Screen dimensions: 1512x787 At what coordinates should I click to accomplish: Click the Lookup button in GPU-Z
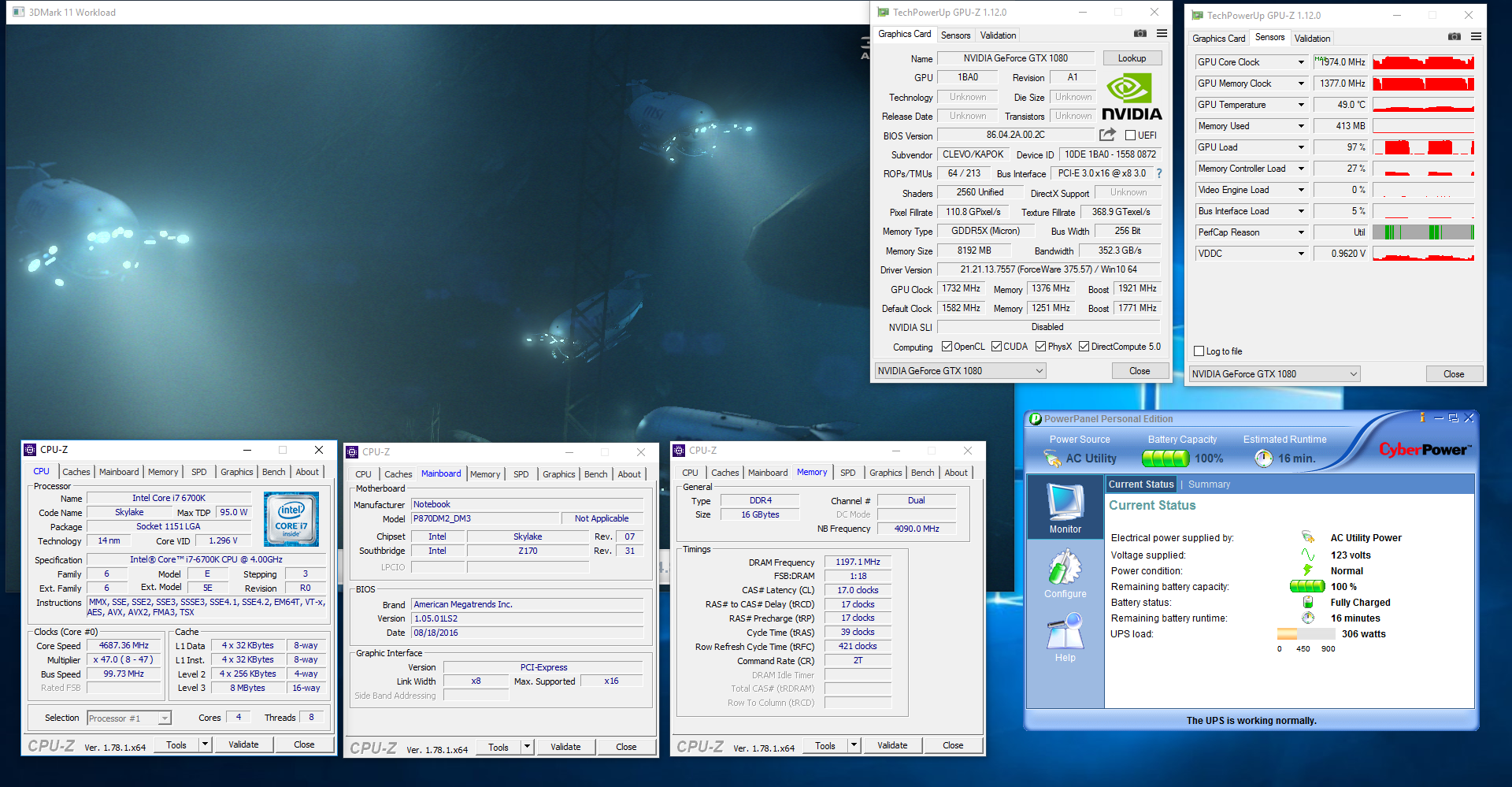1132,58
